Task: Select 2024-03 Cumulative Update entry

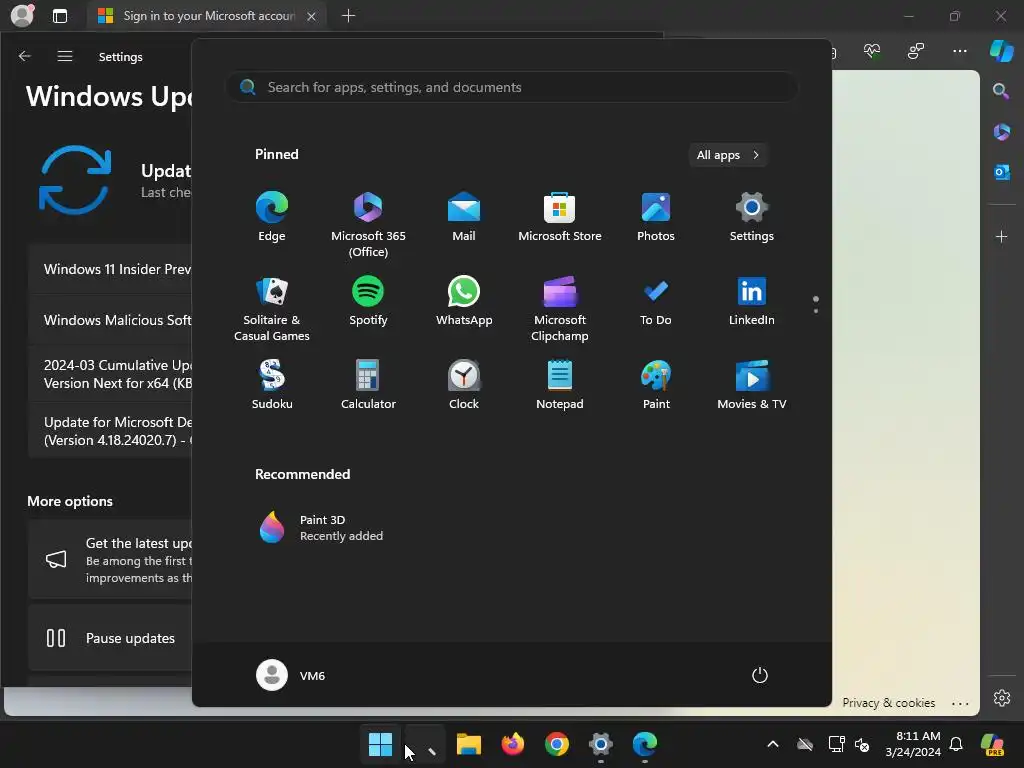Action: pyautogui.click(x=110, y=374)
